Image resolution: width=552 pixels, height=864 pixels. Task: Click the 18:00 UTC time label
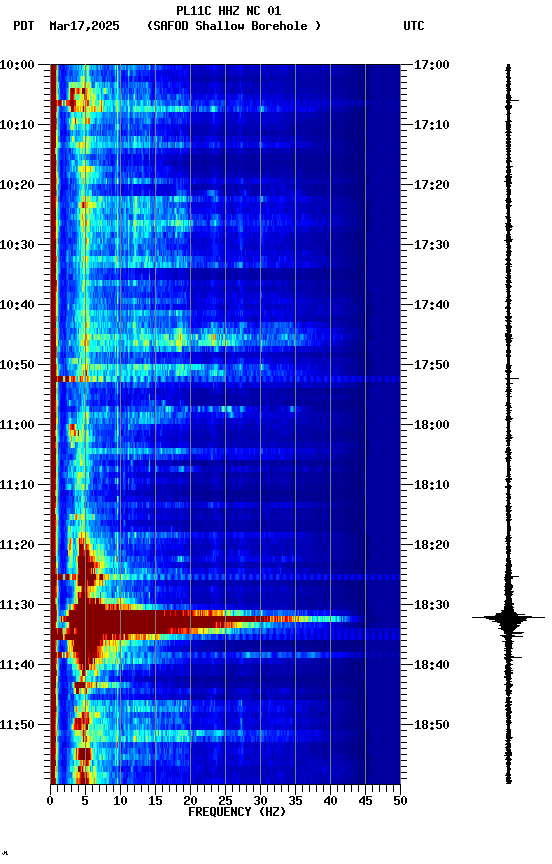(x=432, y=425)
